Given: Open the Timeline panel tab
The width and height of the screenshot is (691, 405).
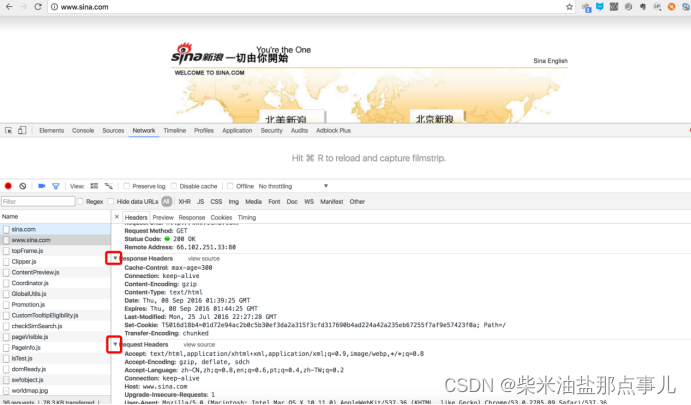Looking at the screenshot, I should point(175,130).
